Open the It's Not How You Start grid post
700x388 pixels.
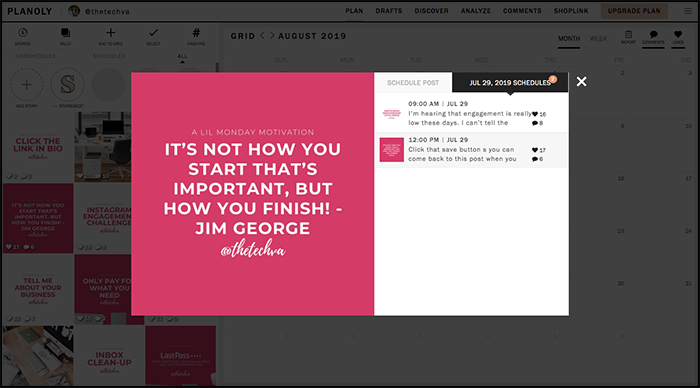[x=38, y=218]
